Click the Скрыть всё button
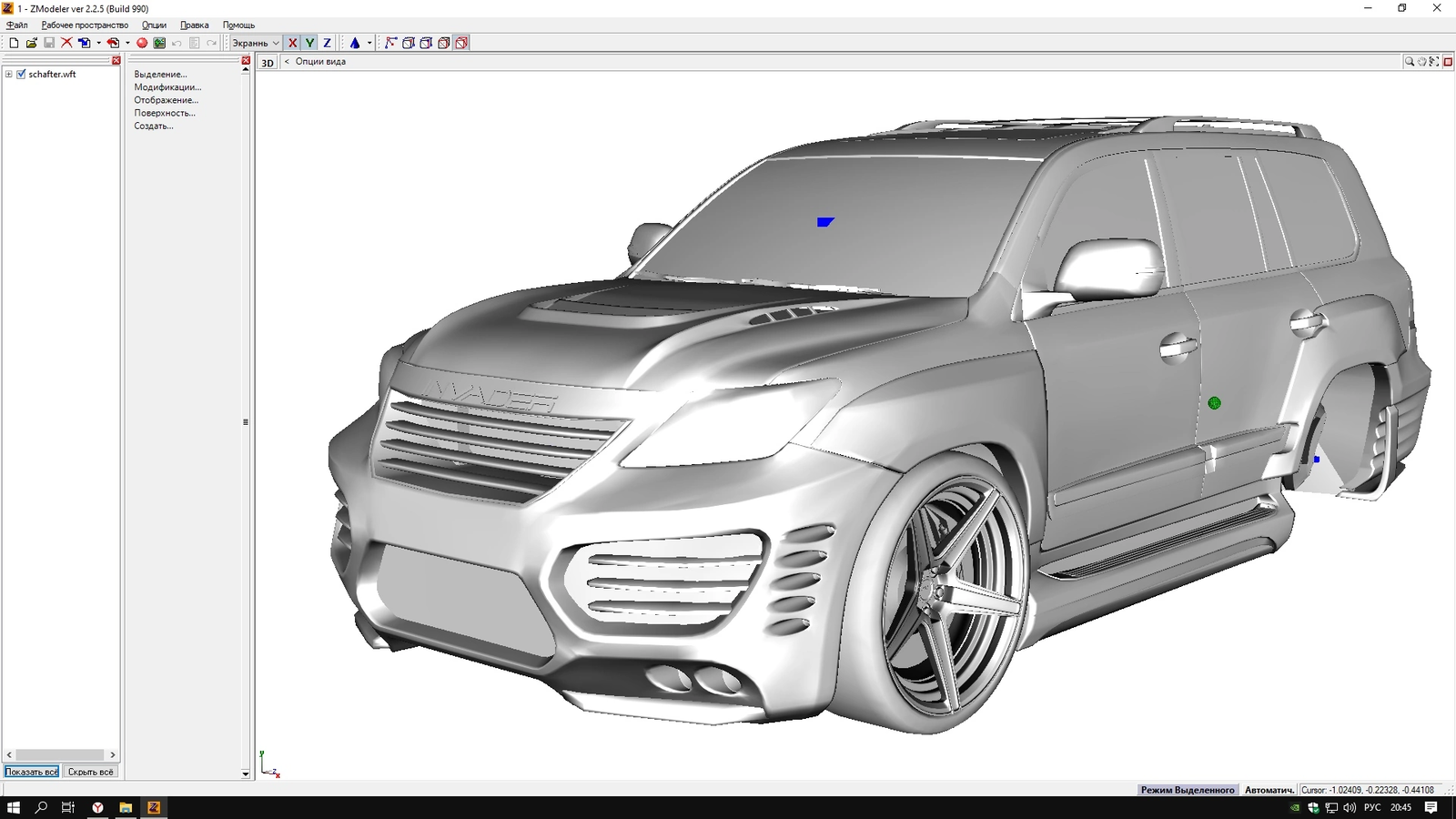 point(91,772)
